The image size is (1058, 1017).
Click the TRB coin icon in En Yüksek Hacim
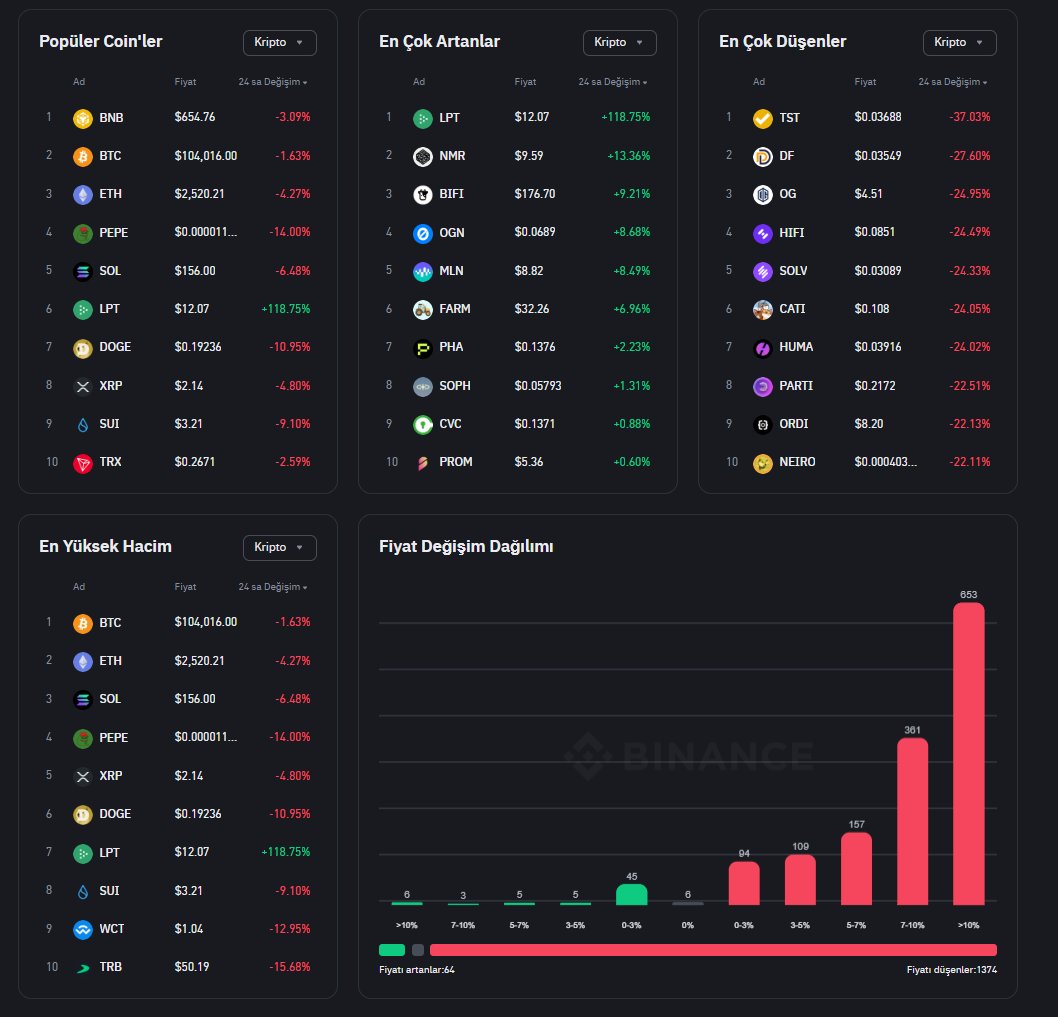click(82, 967)
